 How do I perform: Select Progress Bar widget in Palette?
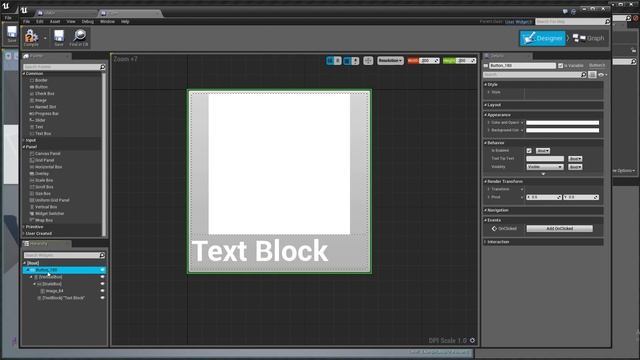tap(44, 113)
